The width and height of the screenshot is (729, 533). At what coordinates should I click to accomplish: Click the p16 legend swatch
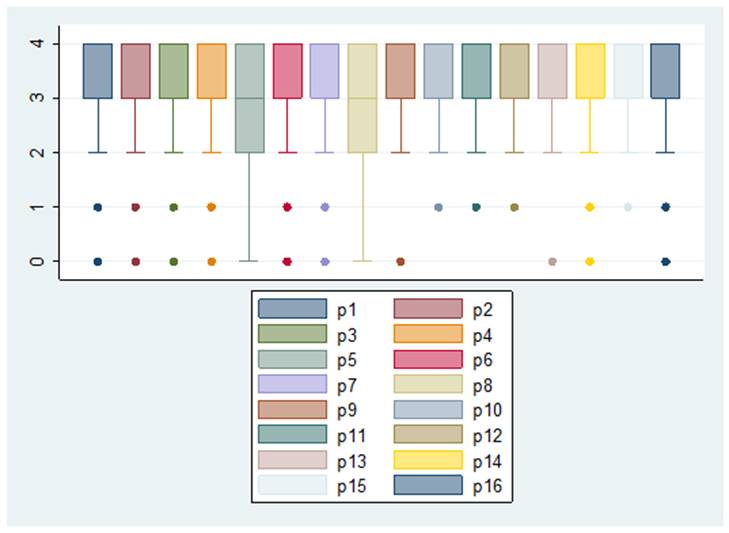[428, 486]
